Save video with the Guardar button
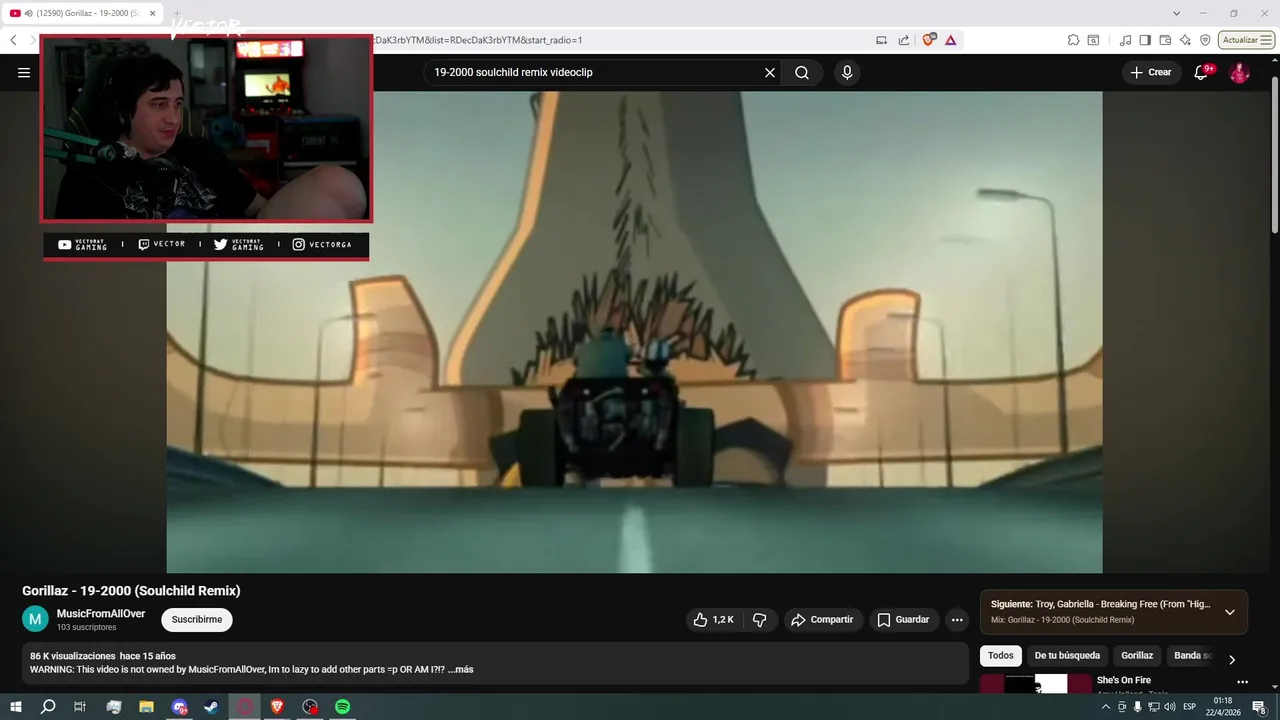Viewport: 1280px width, 720px height. [x=903, y=620]
